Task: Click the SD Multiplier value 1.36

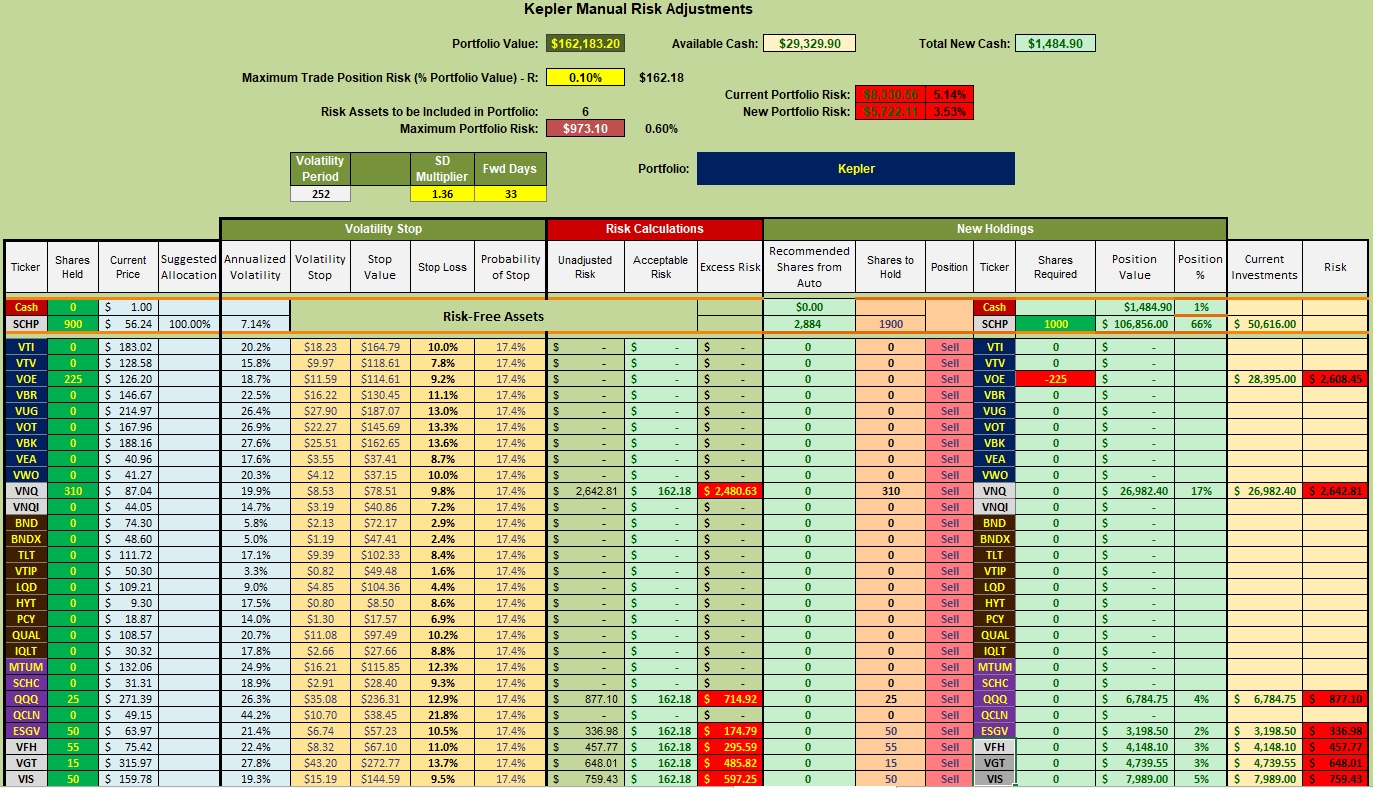Action: coord(441,194)
